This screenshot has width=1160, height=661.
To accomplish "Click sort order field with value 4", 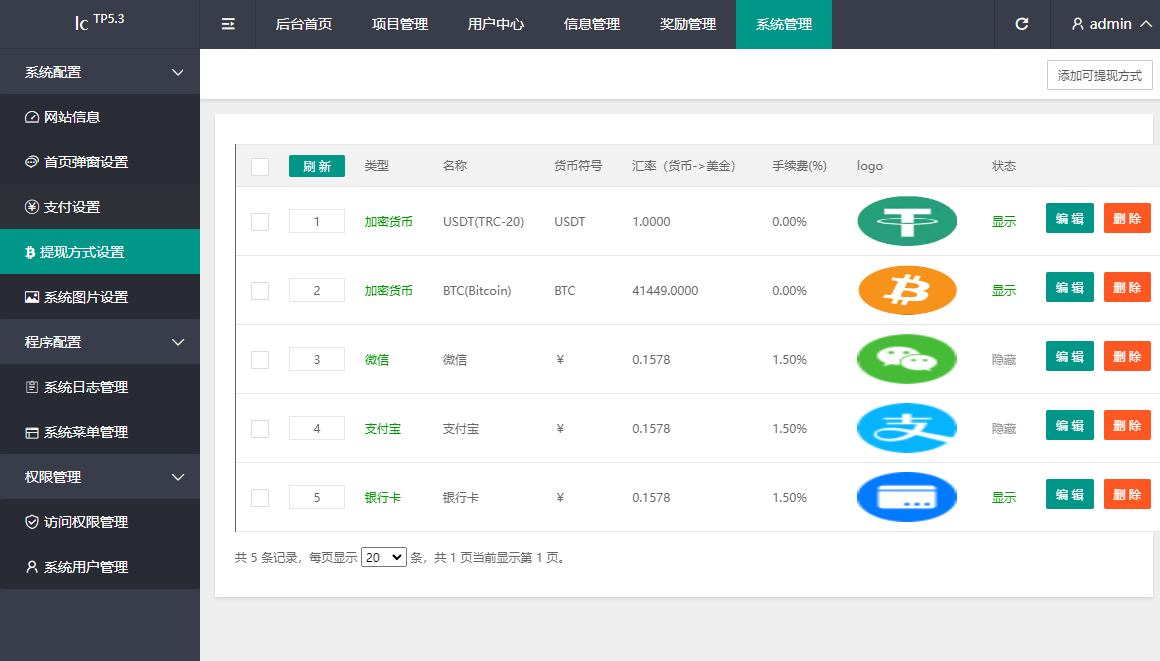I will pyautogui.click(x=317, y=428).
